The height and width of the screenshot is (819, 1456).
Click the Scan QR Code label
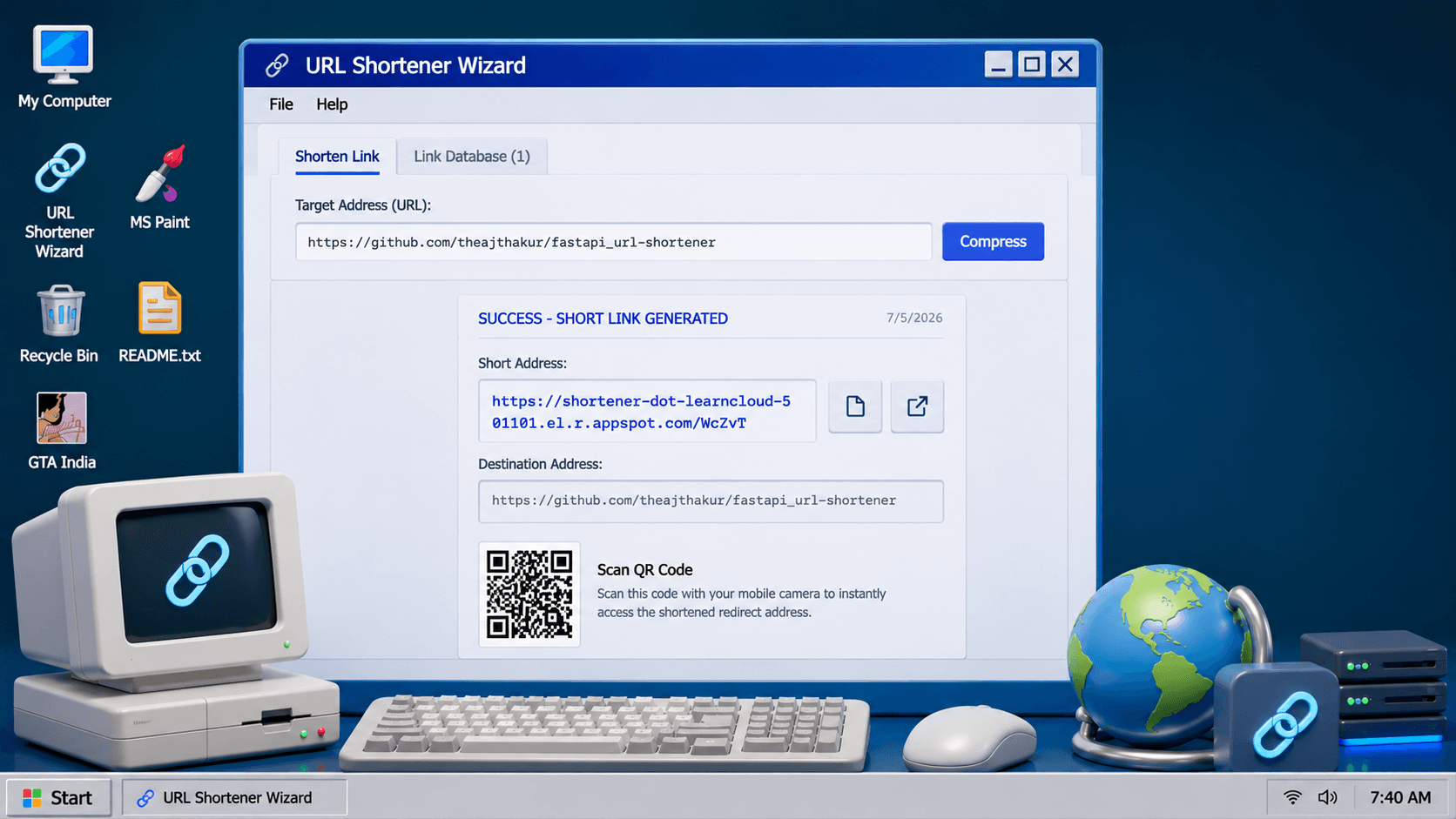(644, 569)
